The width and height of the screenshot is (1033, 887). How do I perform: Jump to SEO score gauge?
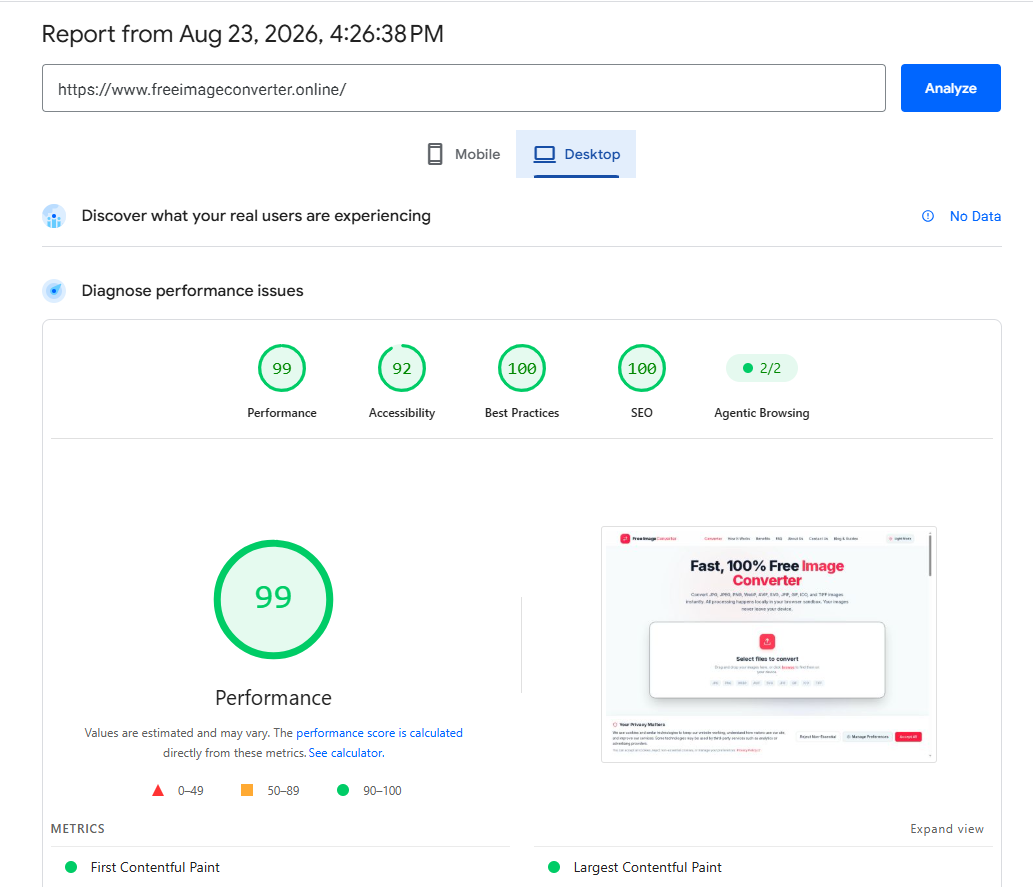click(x=642, y=368)
